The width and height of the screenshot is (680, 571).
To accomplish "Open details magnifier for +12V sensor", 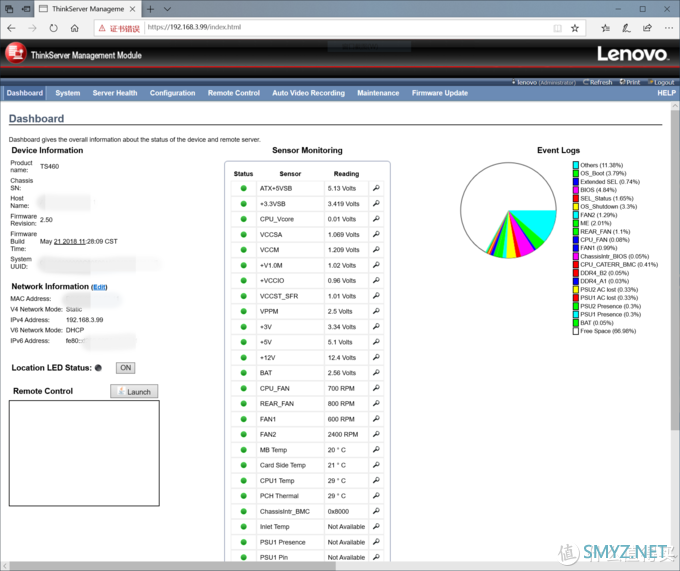I will tap(376, 357).
